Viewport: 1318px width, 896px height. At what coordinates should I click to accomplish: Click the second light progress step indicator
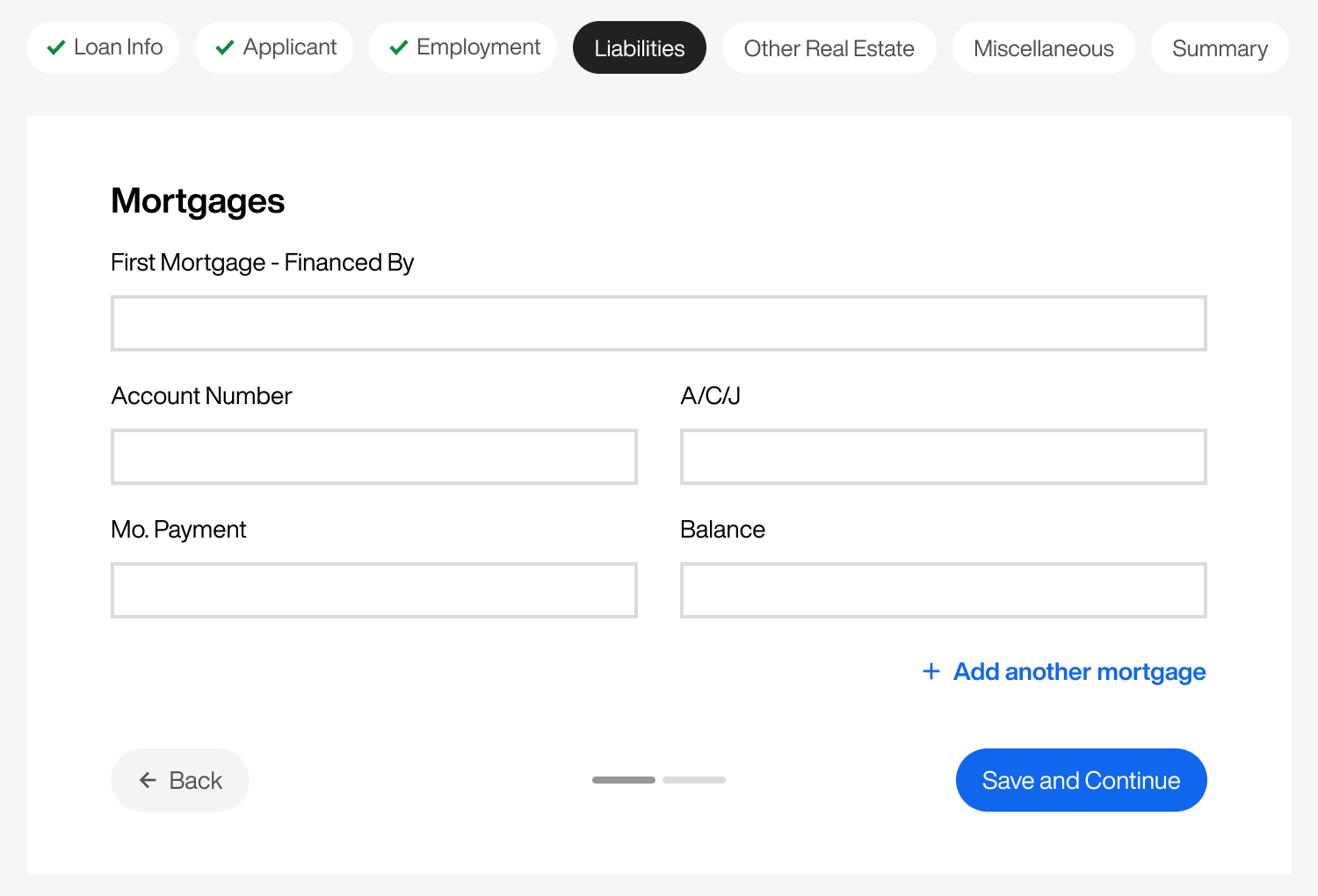tap(694, 780)
